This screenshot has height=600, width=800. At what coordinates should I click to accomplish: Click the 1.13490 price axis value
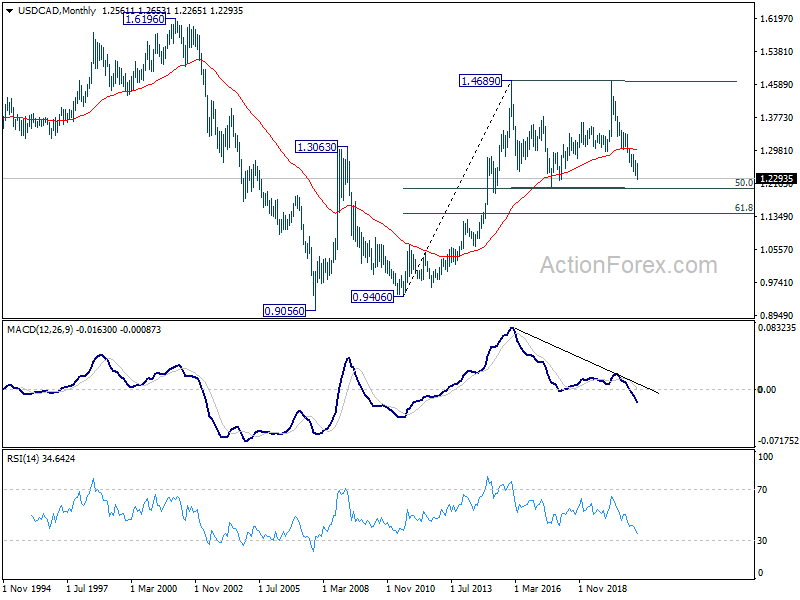777,217
